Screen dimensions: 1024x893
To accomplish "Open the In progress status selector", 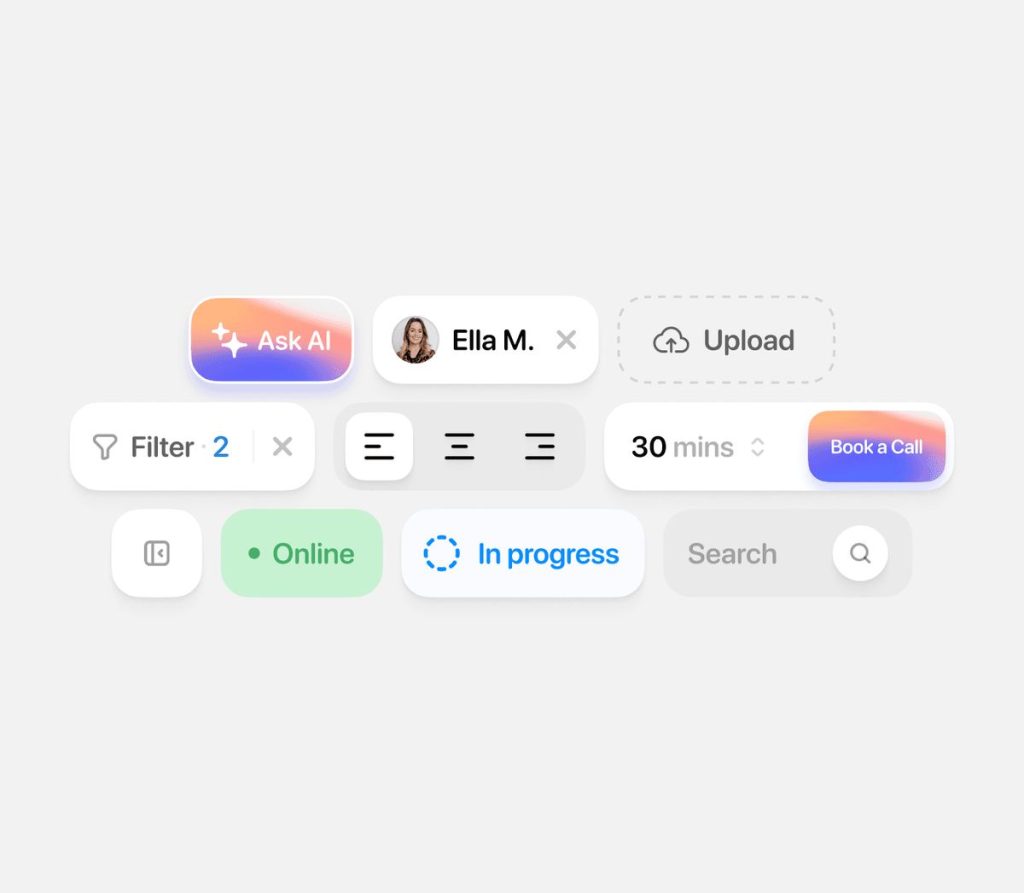I will click(523, 553).
